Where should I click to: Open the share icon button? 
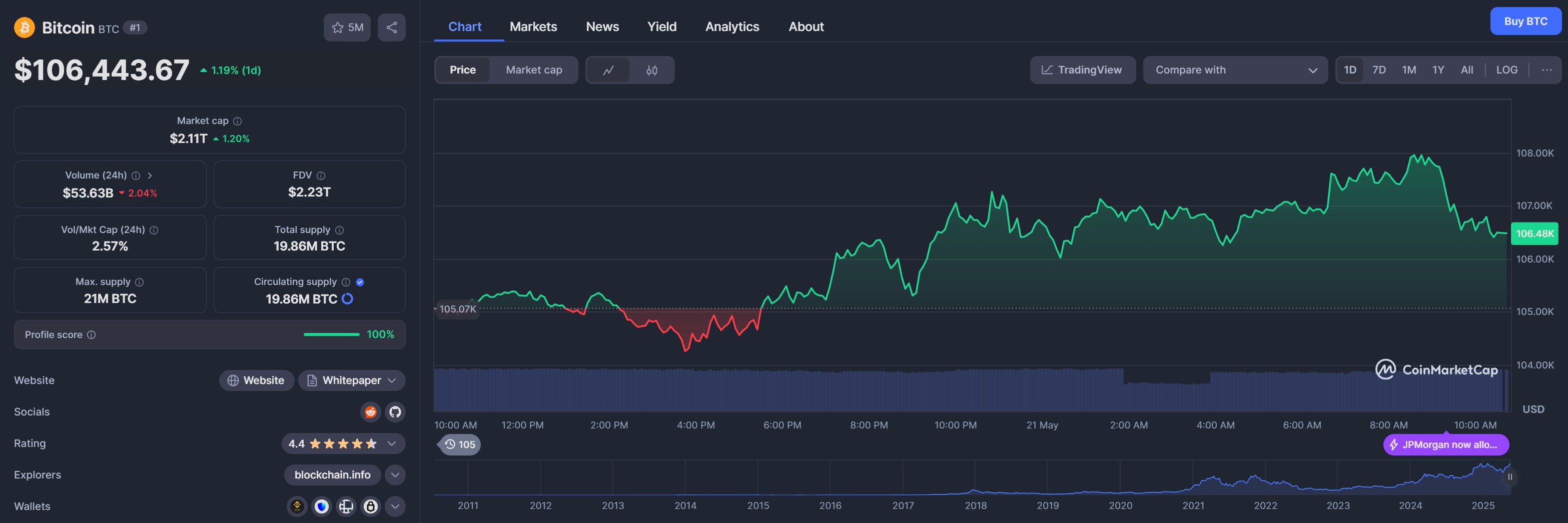pyautogui.click(x=391, y=27)
